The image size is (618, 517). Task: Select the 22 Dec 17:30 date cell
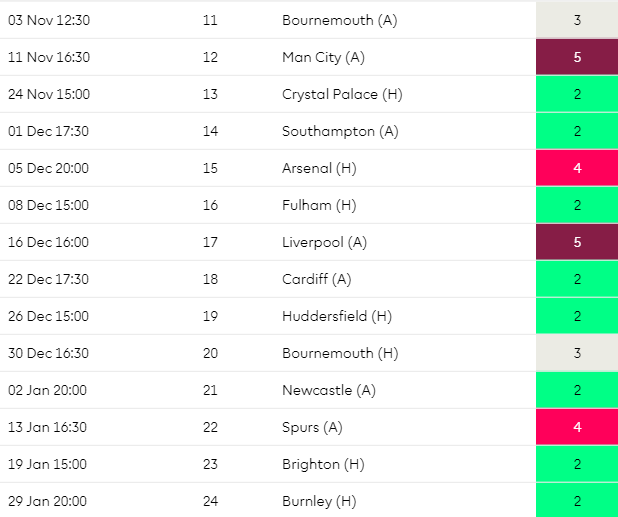tap(48, 279)
